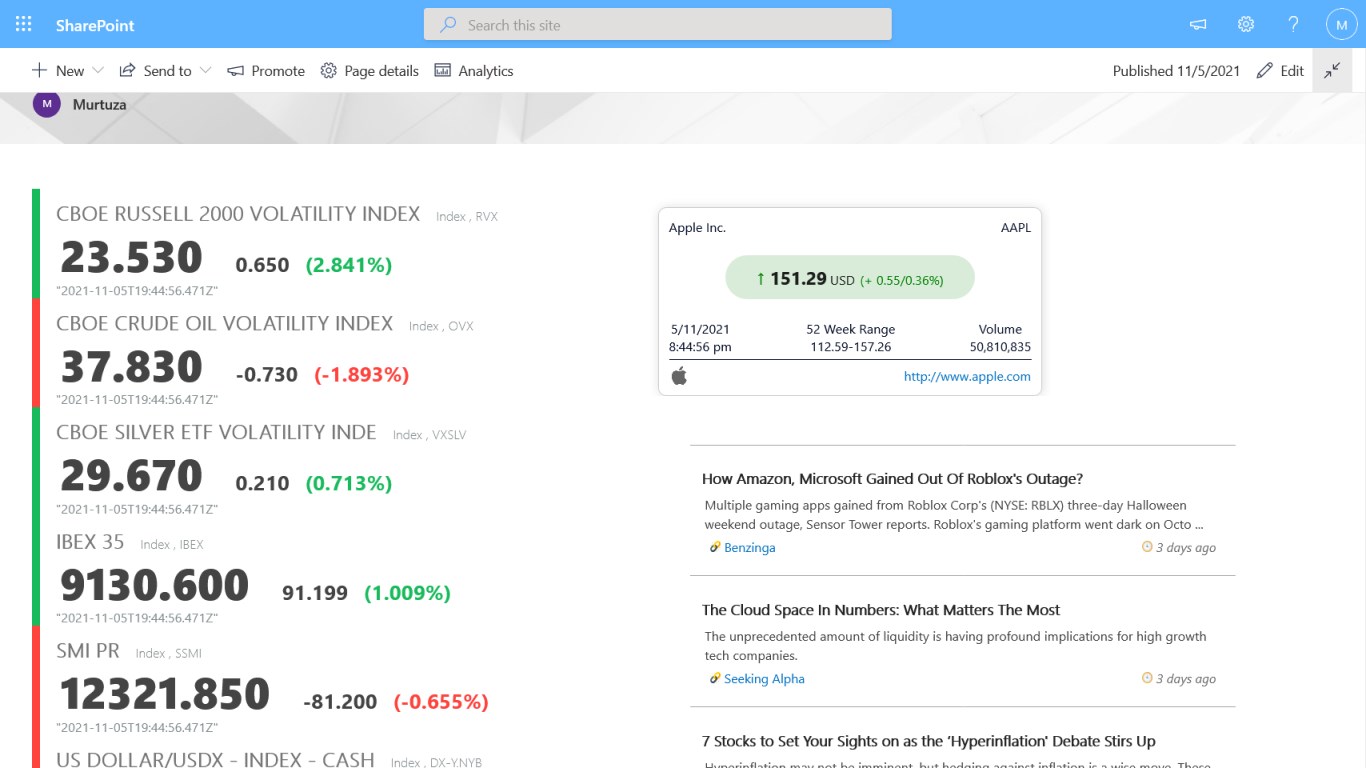Click the Volume value 50,810,835

click(1000, 347)
